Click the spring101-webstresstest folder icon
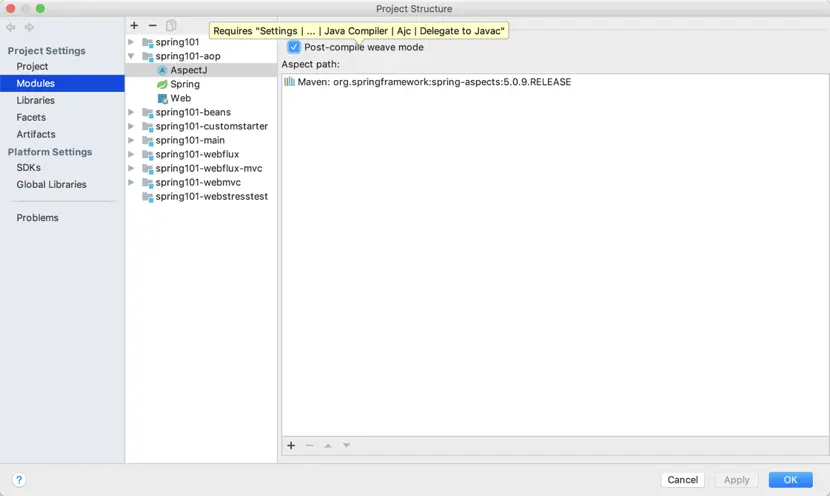 pyautogui.click(x=148, y=197)
